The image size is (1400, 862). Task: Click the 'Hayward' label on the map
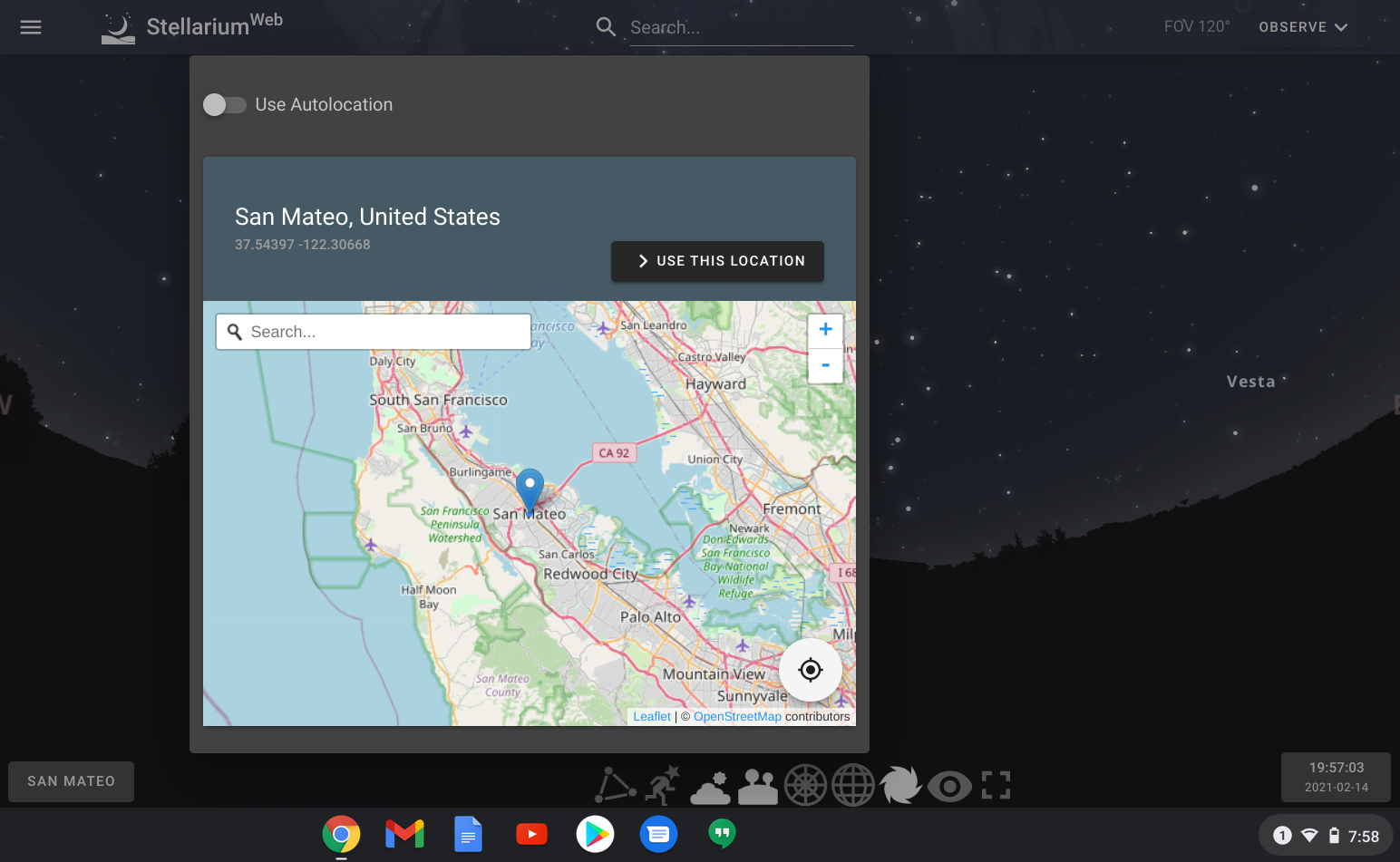click(715, 384)
